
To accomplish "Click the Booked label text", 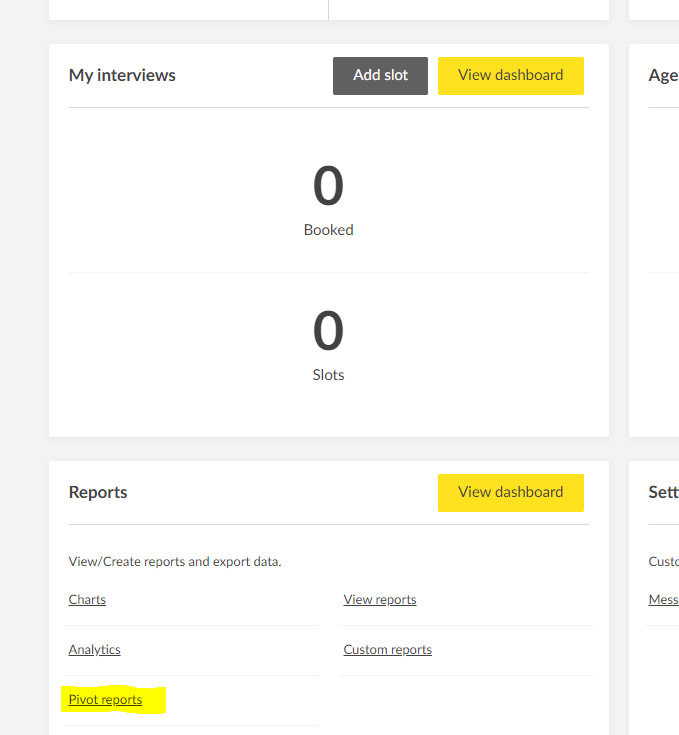I will [x=328, y=230].
